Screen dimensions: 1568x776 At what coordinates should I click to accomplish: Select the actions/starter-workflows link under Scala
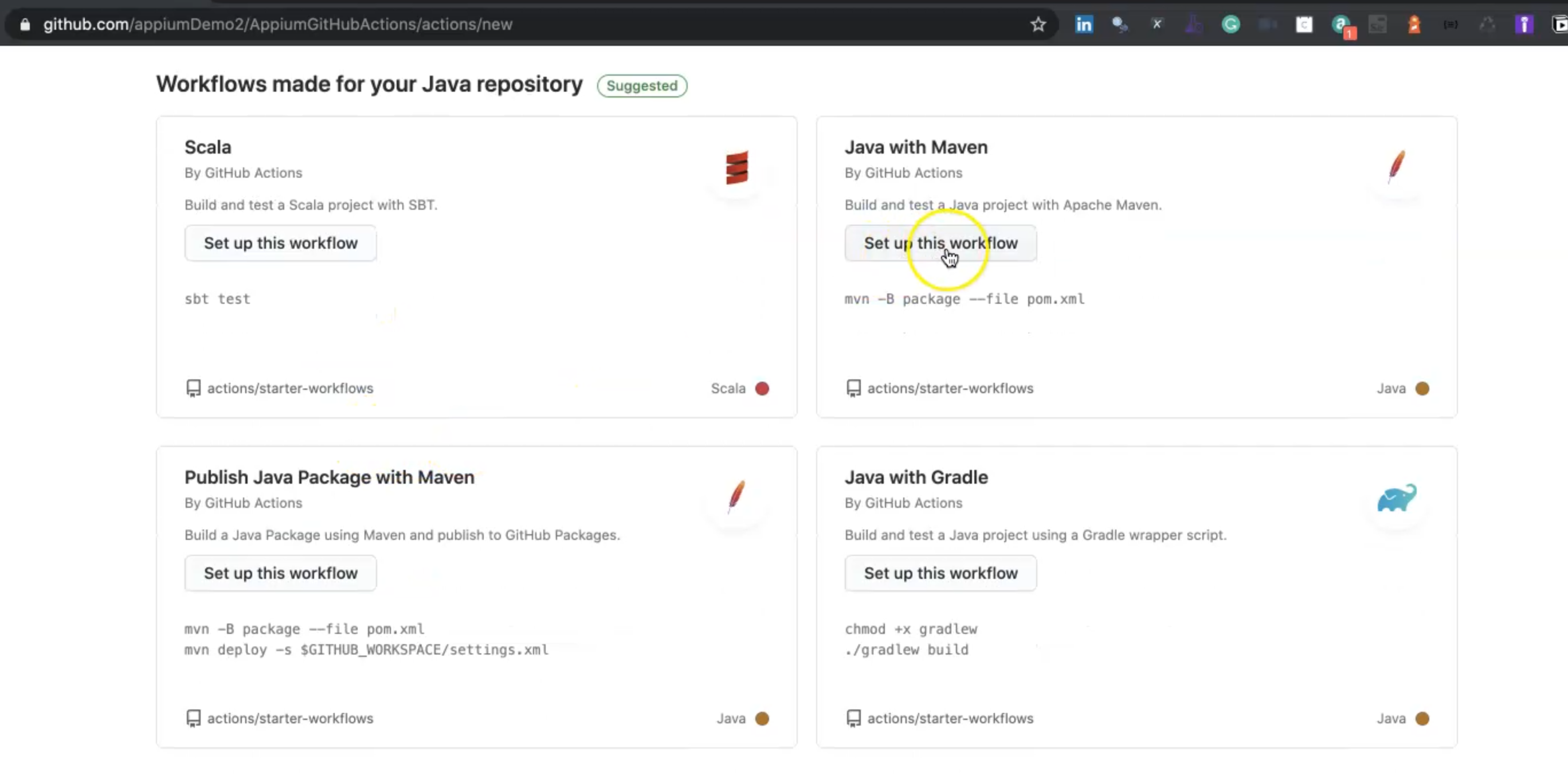click(291, 389)
